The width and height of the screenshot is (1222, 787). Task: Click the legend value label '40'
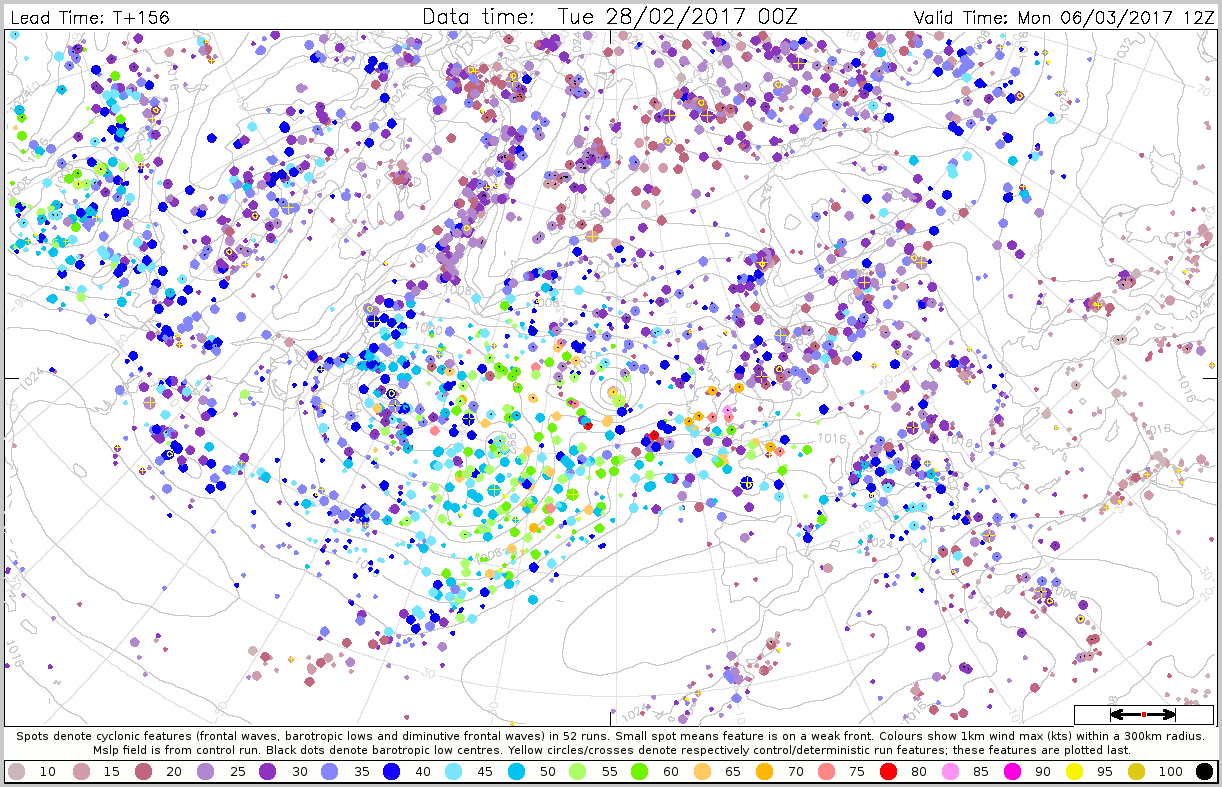423,772
